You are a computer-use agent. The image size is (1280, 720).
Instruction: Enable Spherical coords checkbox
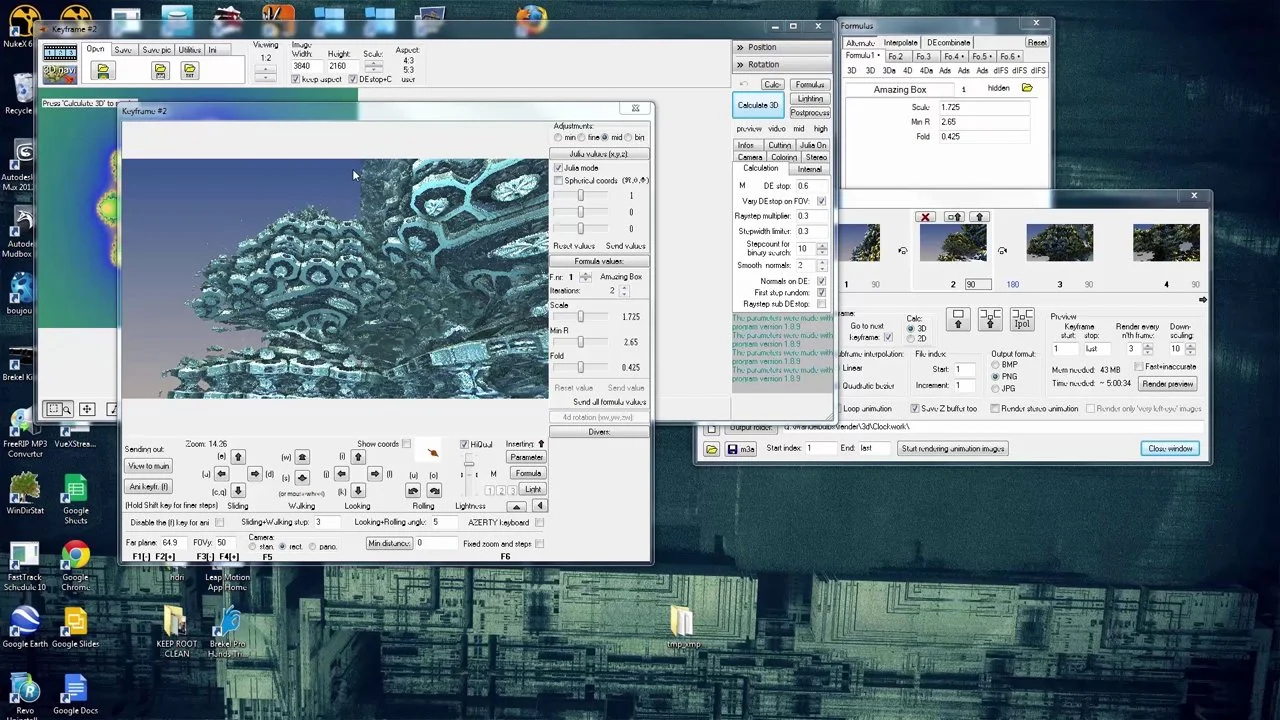click(558, 181)
